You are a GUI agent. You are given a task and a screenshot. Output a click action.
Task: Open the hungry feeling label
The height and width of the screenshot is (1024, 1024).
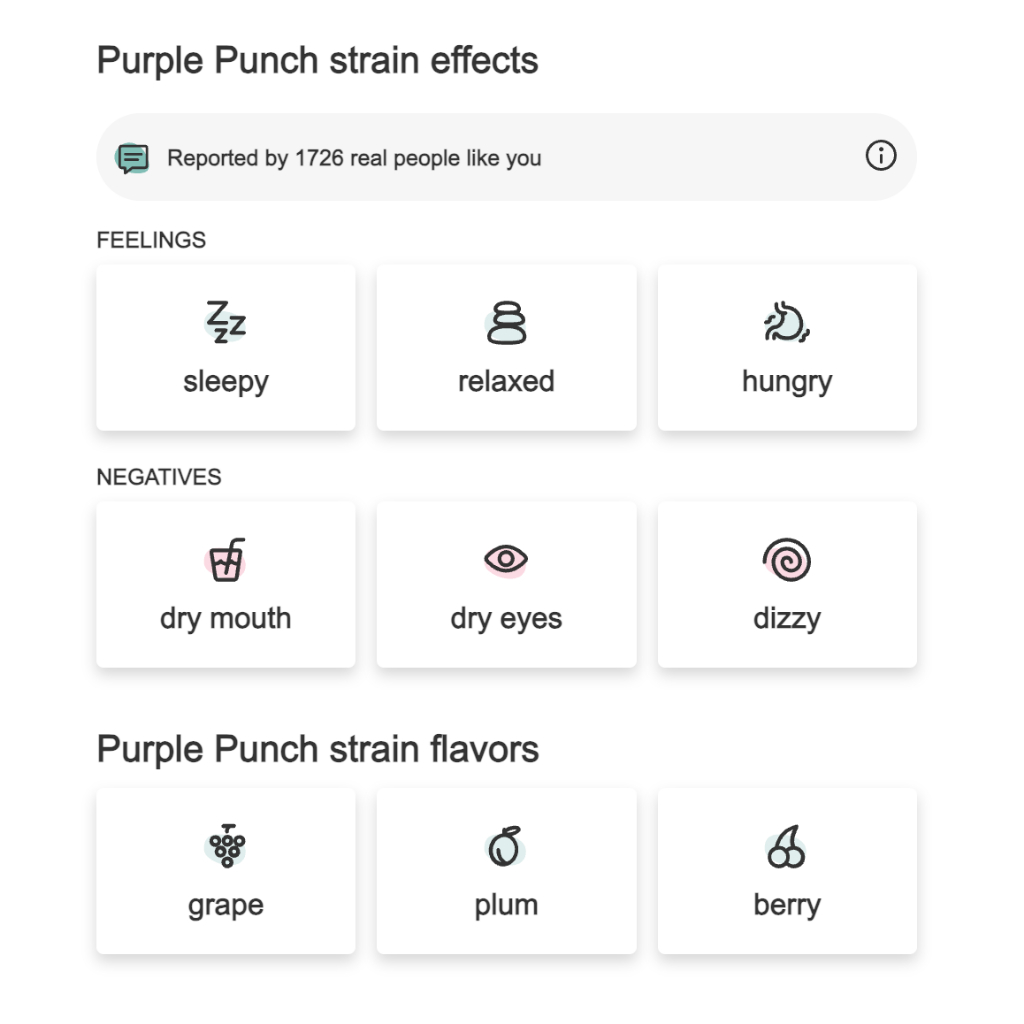(x=787, y=381)
